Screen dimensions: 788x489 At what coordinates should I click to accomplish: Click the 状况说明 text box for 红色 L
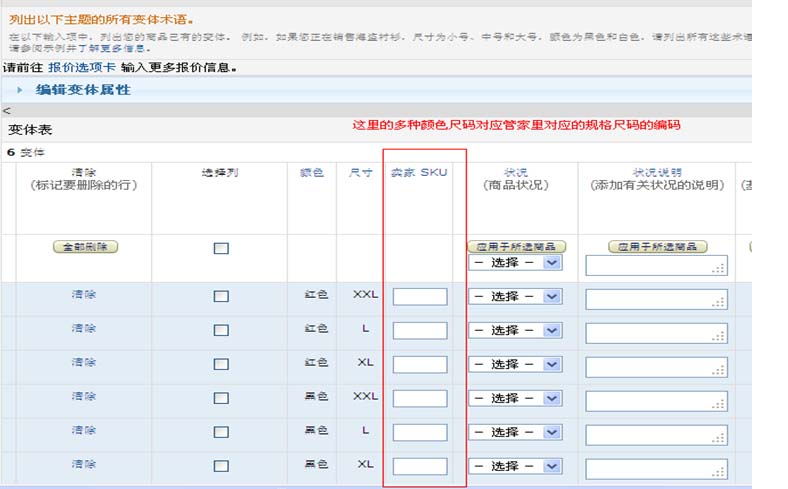click(655, 332)
